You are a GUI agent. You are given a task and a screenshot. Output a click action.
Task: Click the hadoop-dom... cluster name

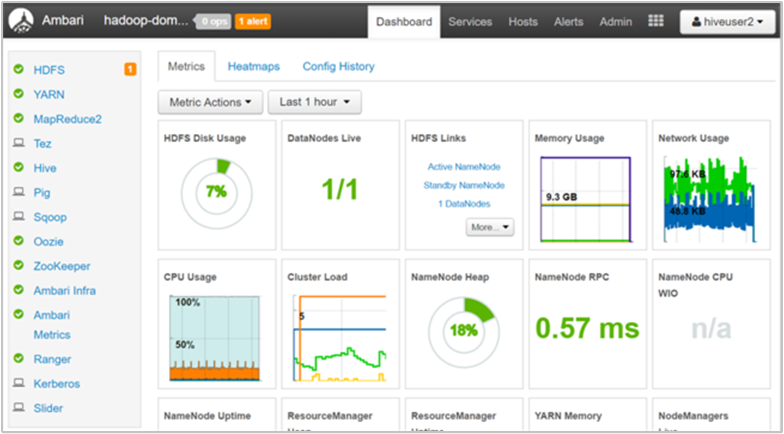(x=146, y=21)
